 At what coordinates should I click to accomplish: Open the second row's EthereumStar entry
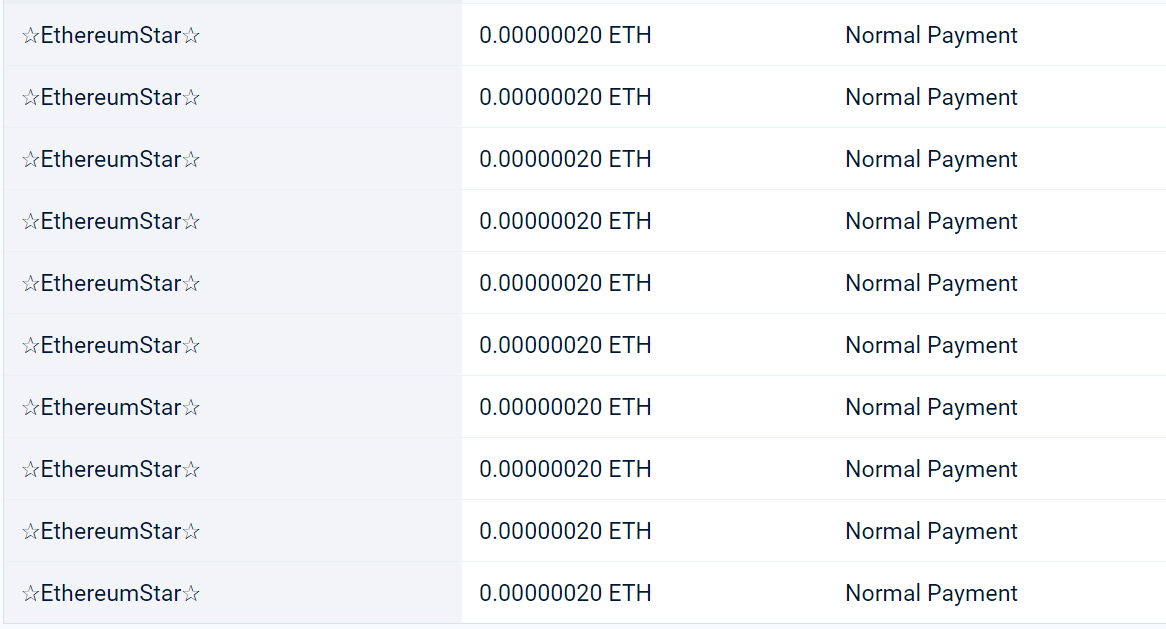click(111, 98)
